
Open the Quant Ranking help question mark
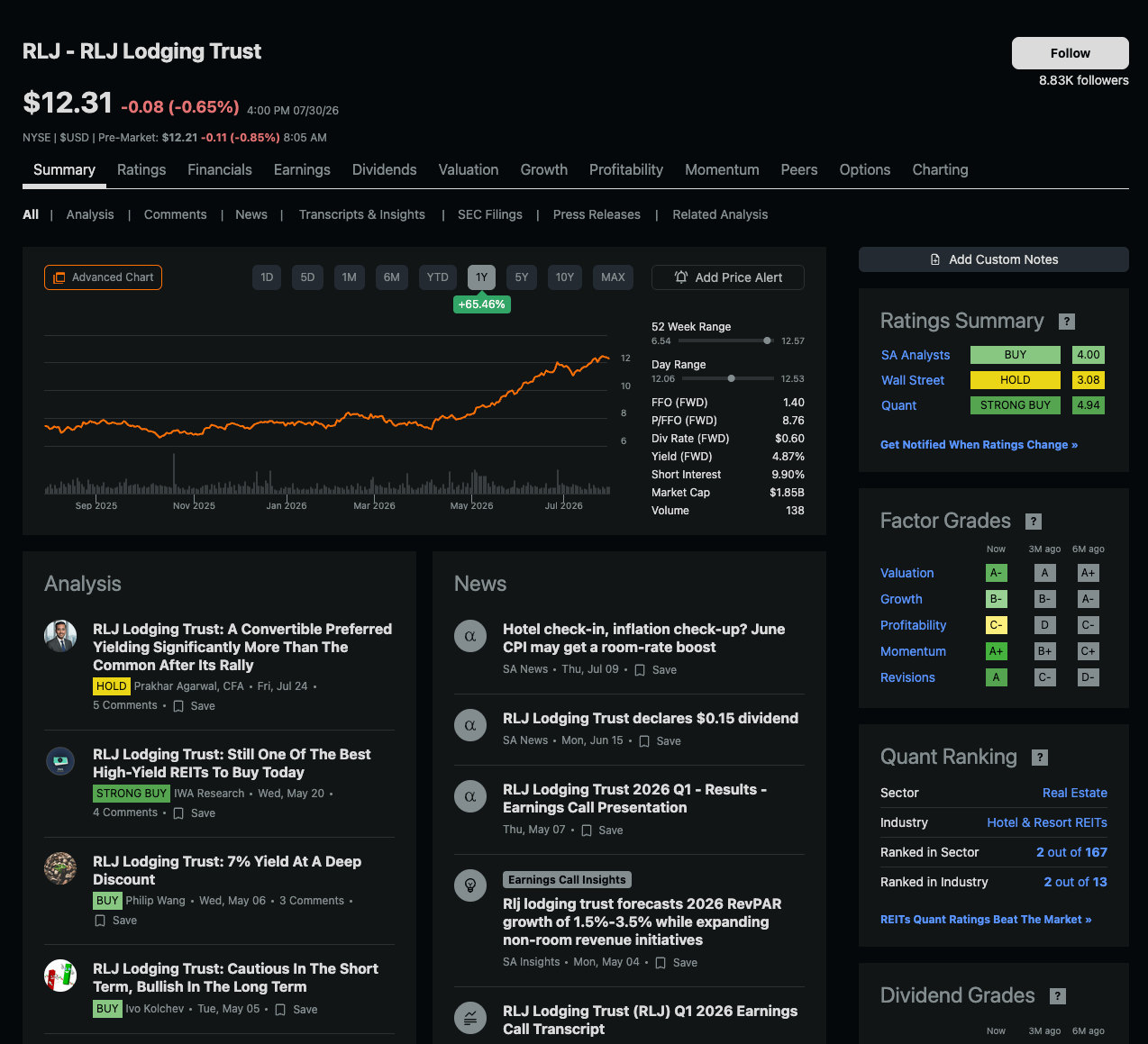pos(1040,758)
